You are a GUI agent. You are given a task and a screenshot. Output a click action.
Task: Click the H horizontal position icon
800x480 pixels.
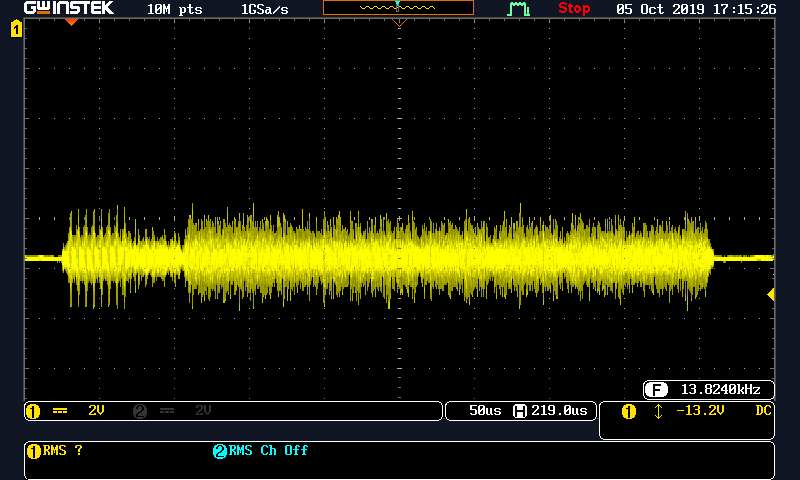coord(520,411)
